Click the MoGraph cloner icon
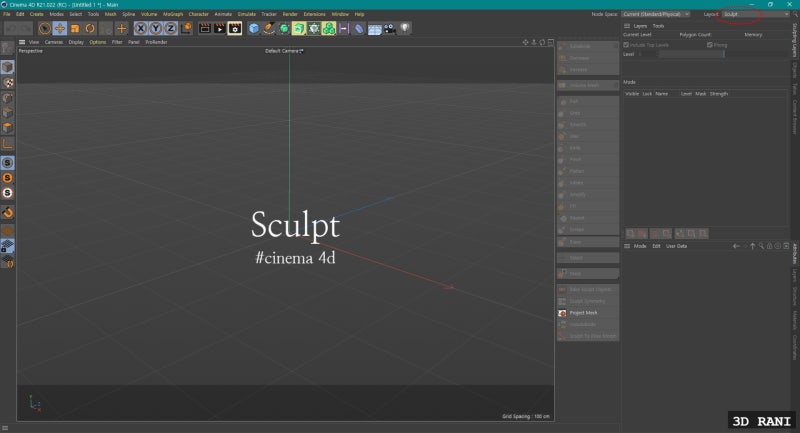 pyautogui.click(x=329, y=29)
